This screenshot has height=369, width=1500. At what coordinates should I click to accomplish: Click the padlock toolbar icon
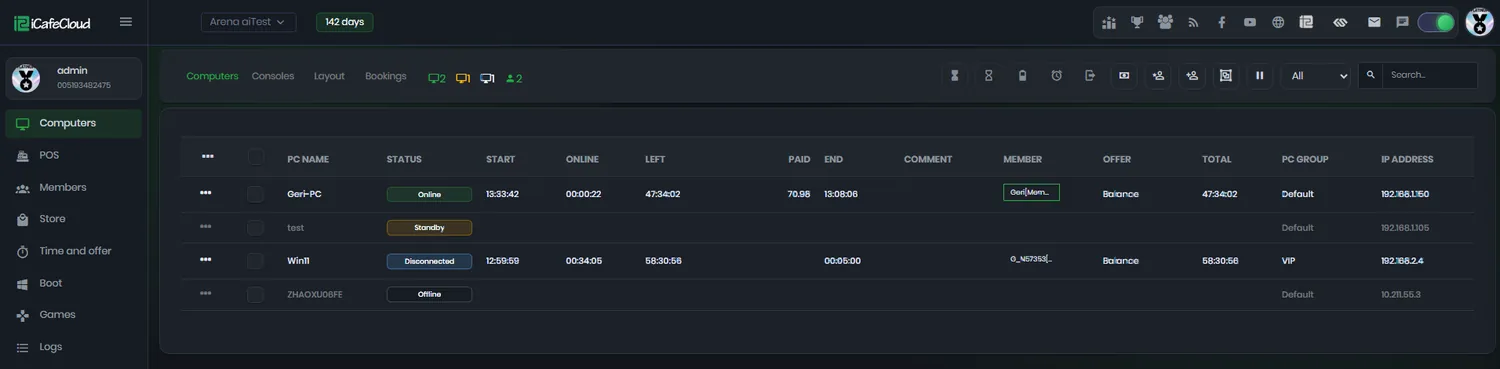pyautogui.click(x=1022, y=75)
